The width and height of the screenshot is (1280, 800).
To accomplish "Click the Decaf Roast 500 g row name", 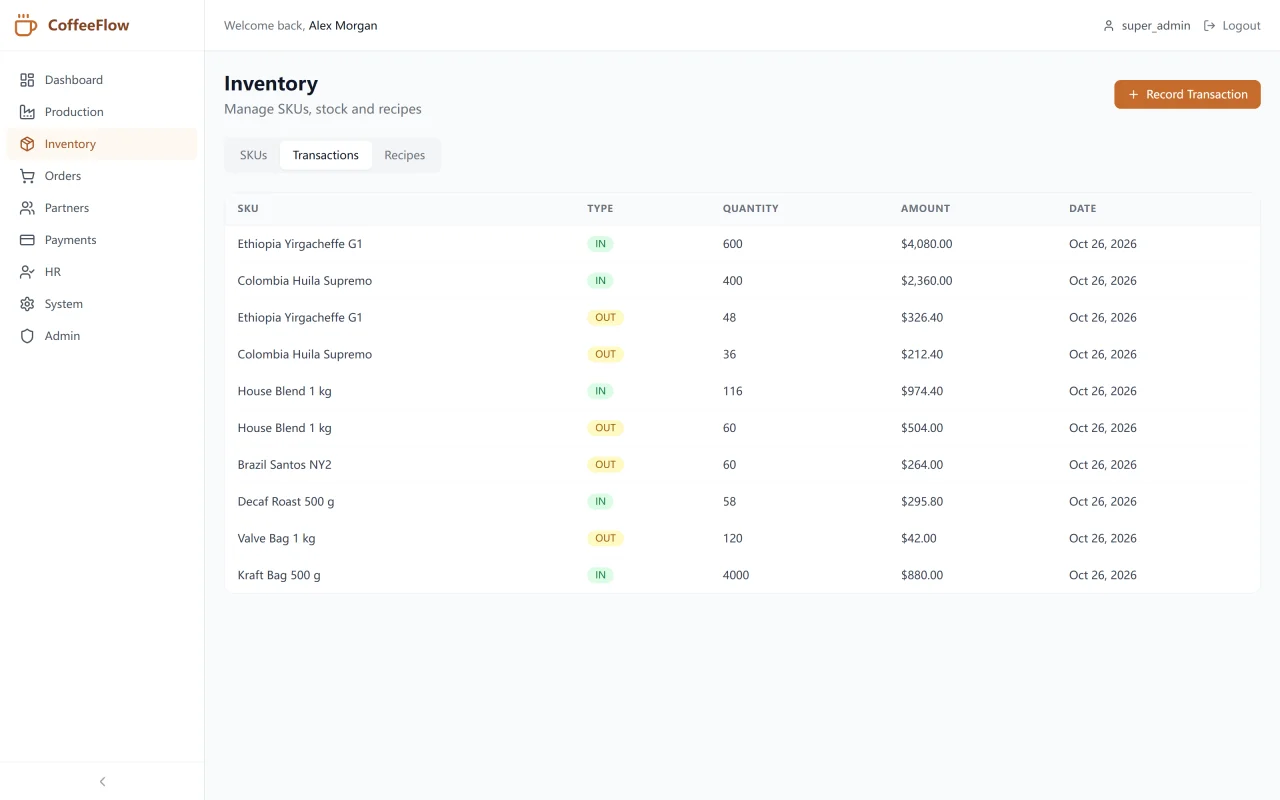I will [286, 502].
